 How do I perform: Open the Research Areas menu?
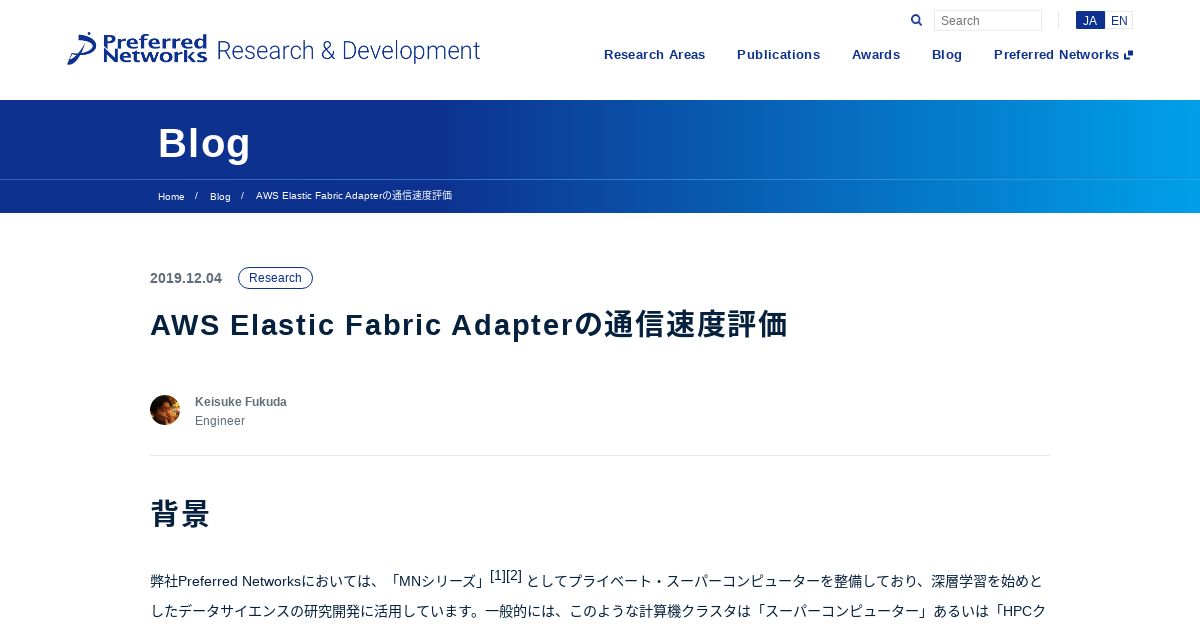point(655,55)
